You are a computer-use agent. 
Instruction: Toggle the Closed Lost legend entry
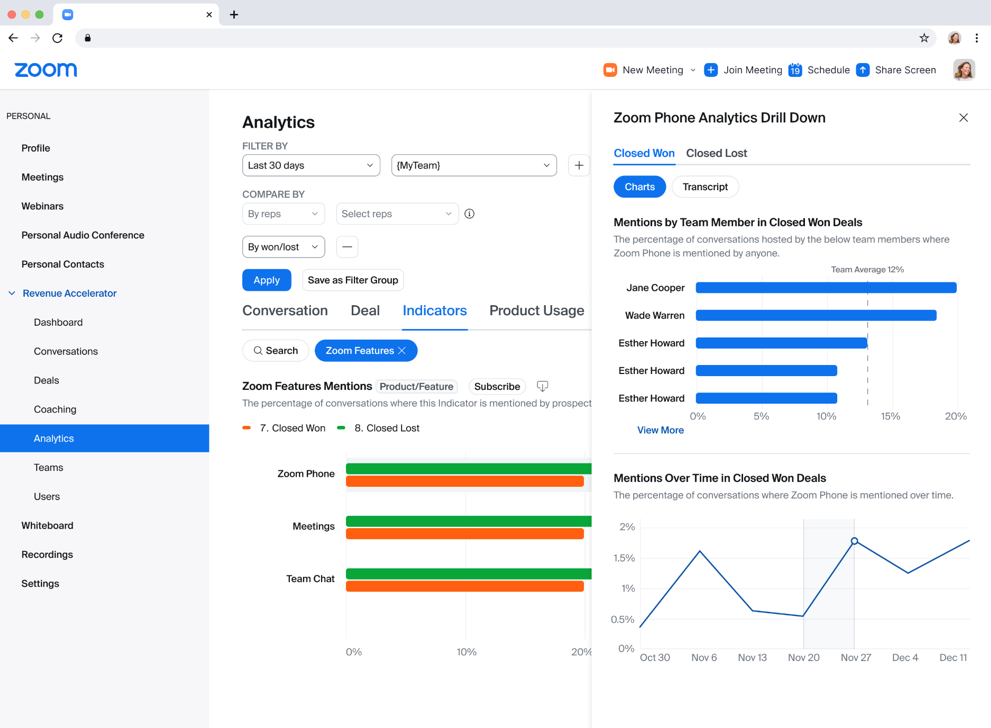(x=378, y=428)
